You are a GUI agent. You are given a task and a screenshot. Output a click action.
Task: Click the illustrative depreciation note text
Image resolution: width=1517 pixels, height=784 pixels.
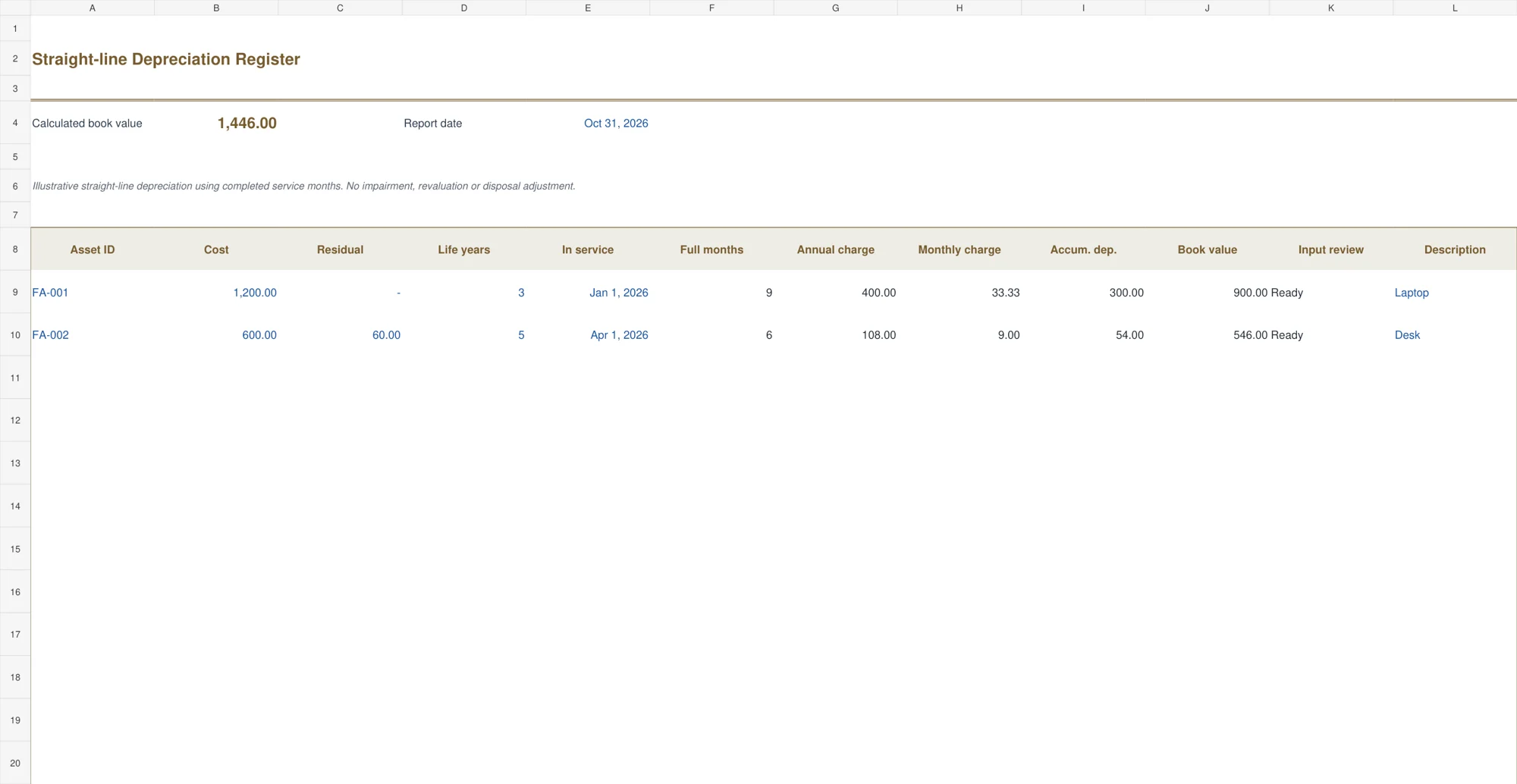tap(303, 186)
